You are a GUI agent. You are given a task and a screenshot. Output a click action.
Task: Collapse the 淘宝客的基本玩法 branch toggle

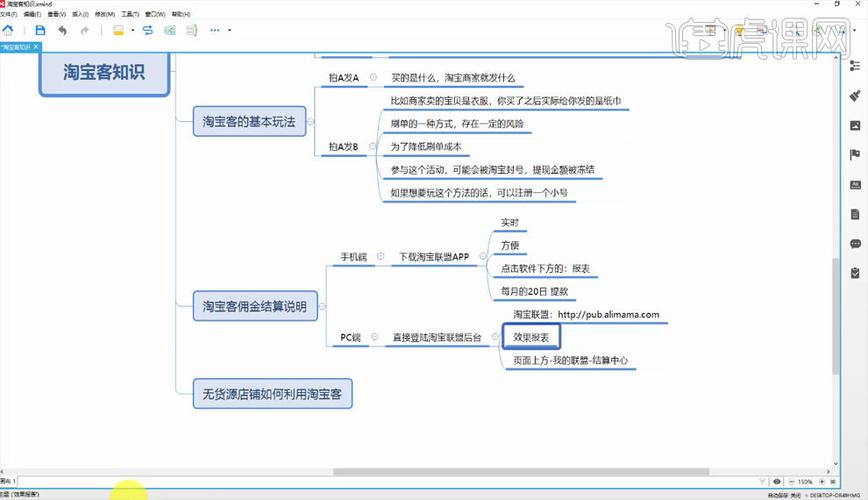[311, 122]
